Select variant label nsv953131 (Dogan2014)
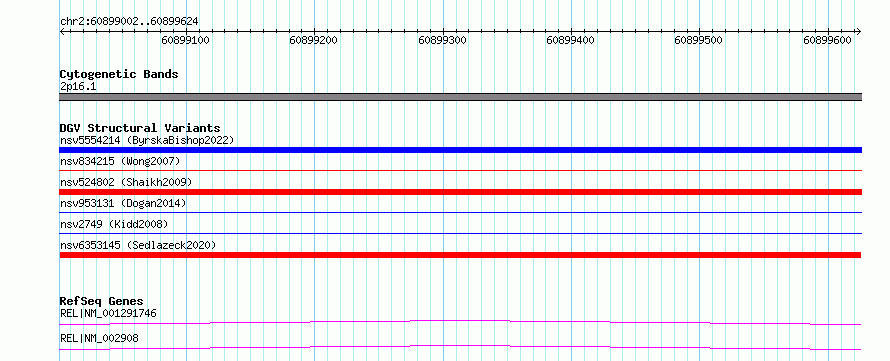This screenshot has height=361, width=890. point(123,203)
